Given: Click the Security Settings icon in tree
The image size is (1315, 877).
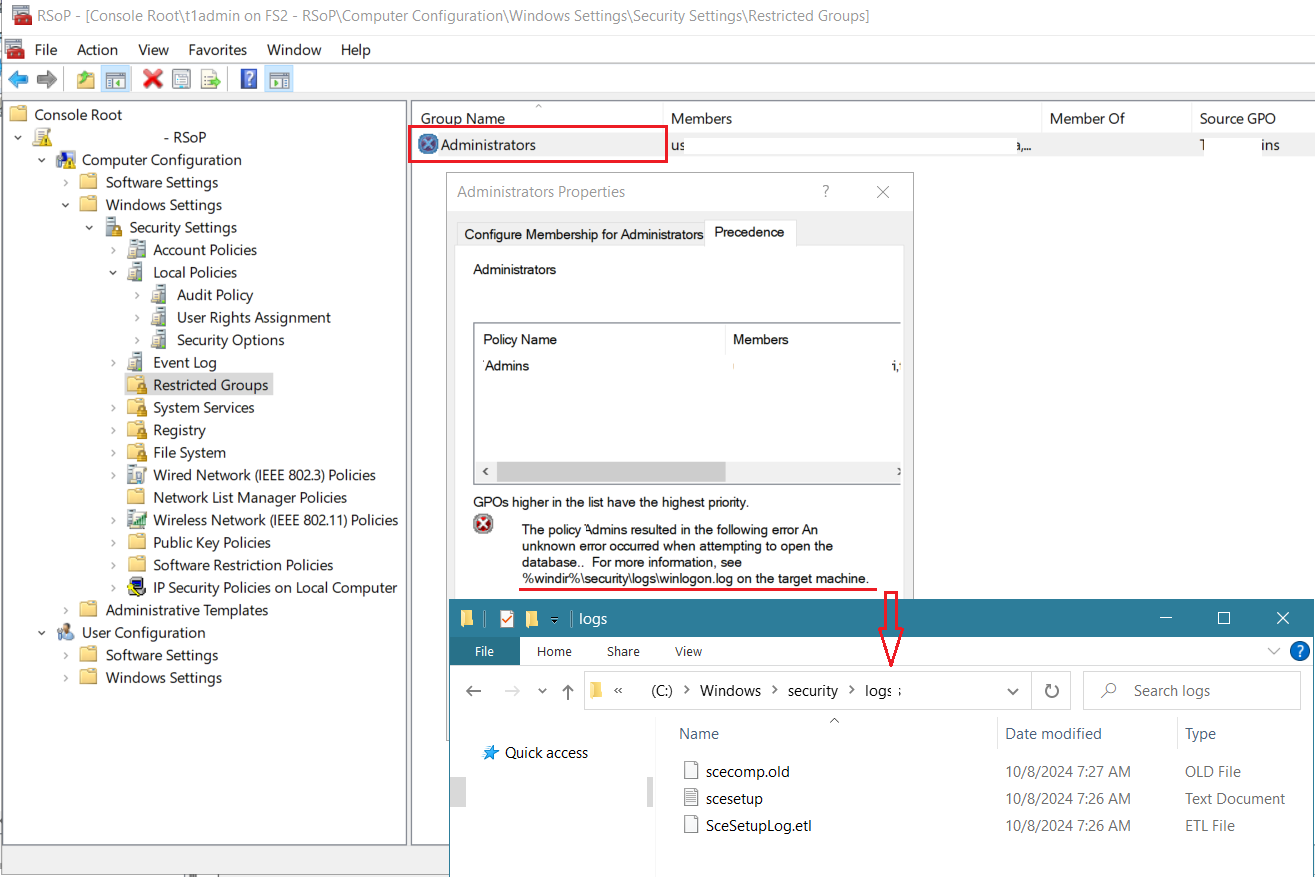Looking at the screenshot, I should pyautogui.click(x=114, y=228).
